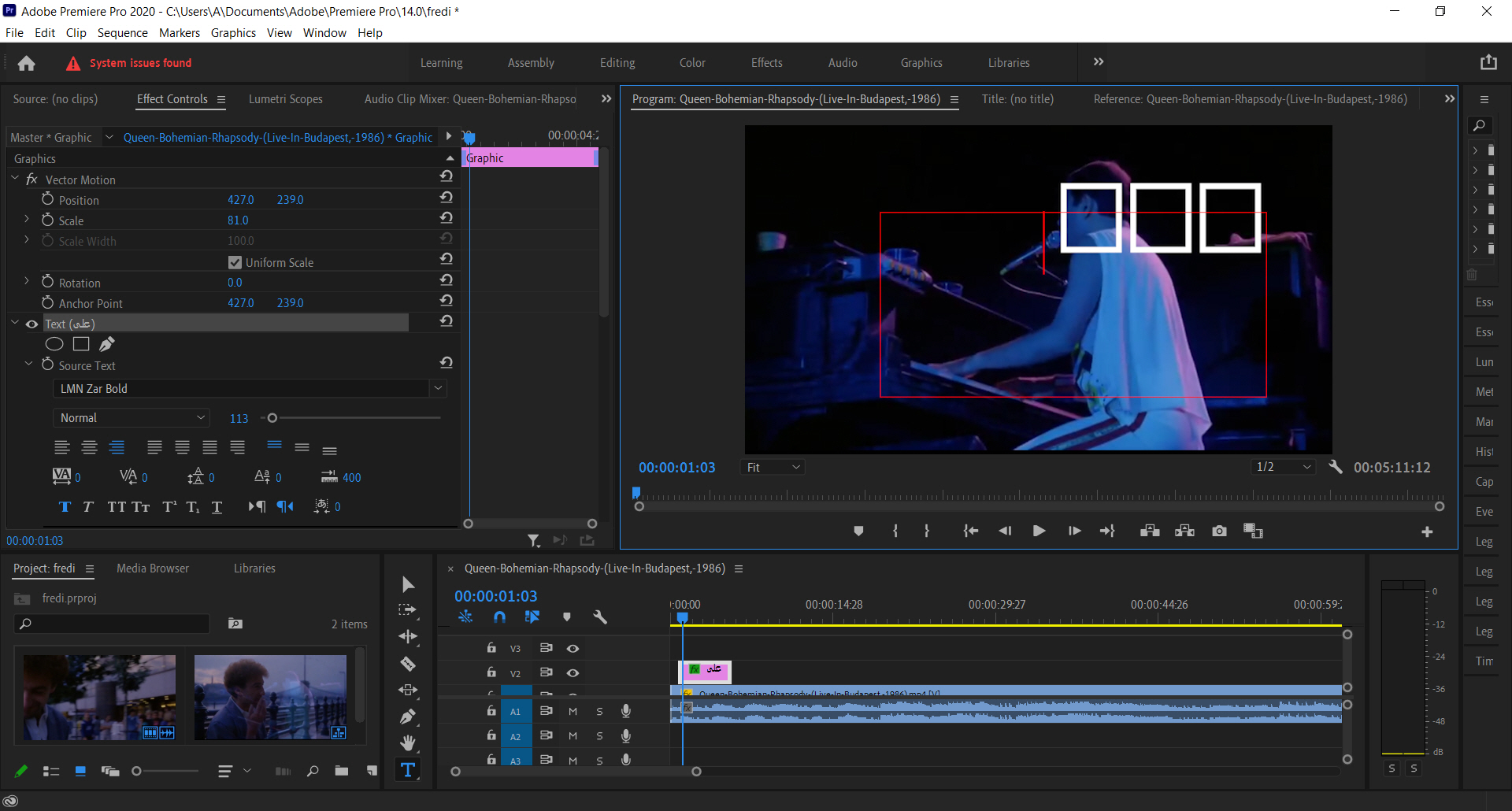The image size is (1512, 811).
Task: Create ellipse mask for Text
Action: 54,344
